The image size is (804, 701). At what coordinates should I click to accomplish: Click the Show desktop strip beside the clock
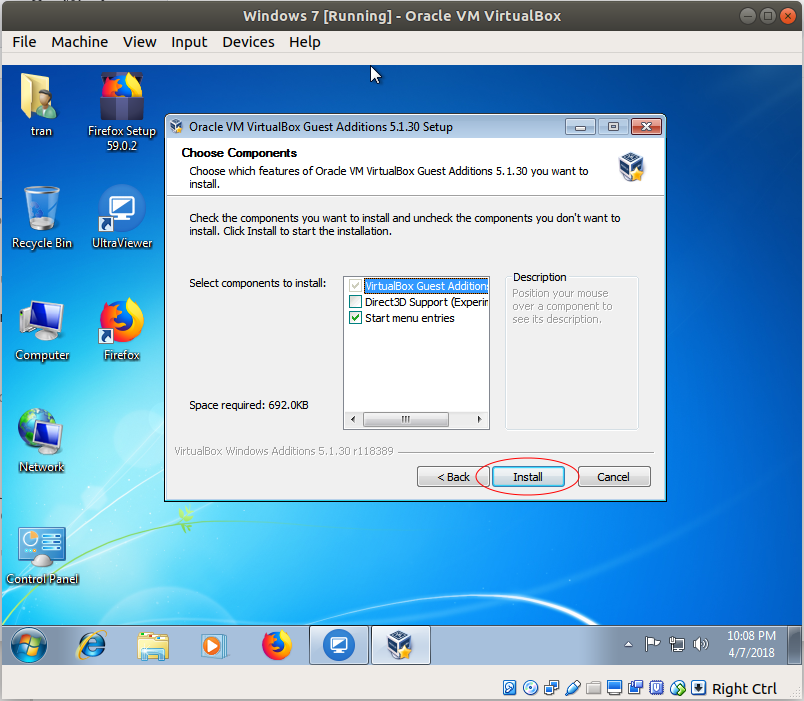794,645
